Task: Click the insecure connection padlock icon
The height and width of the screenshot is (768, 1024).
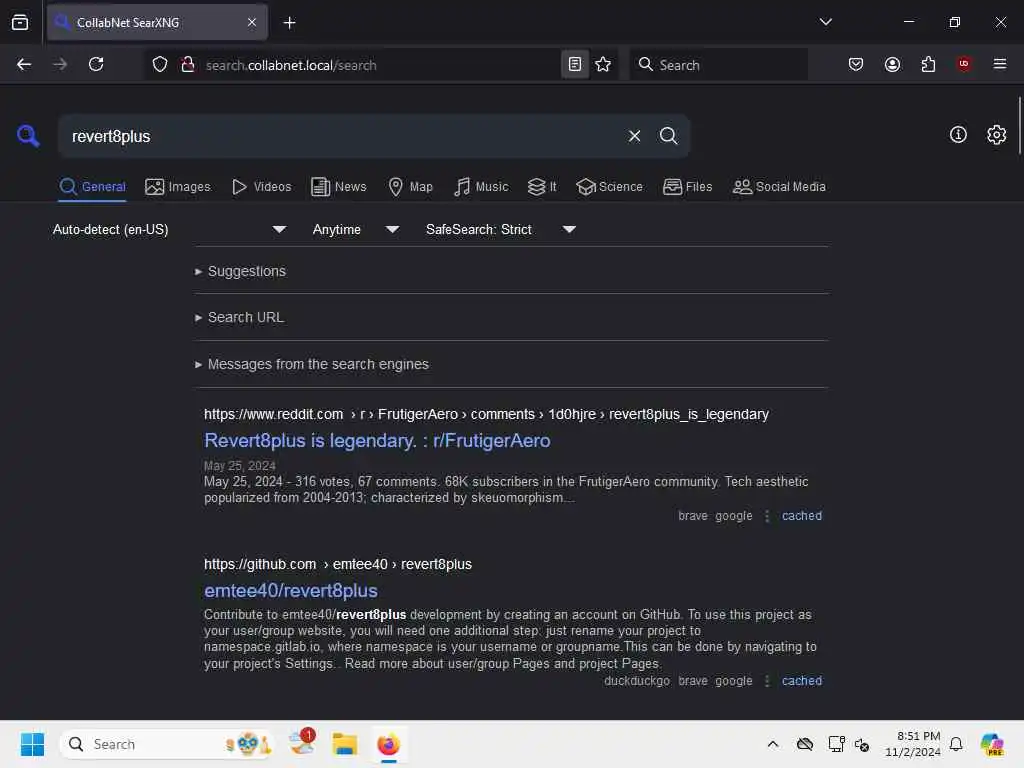Action: click(x=187, y=64)
